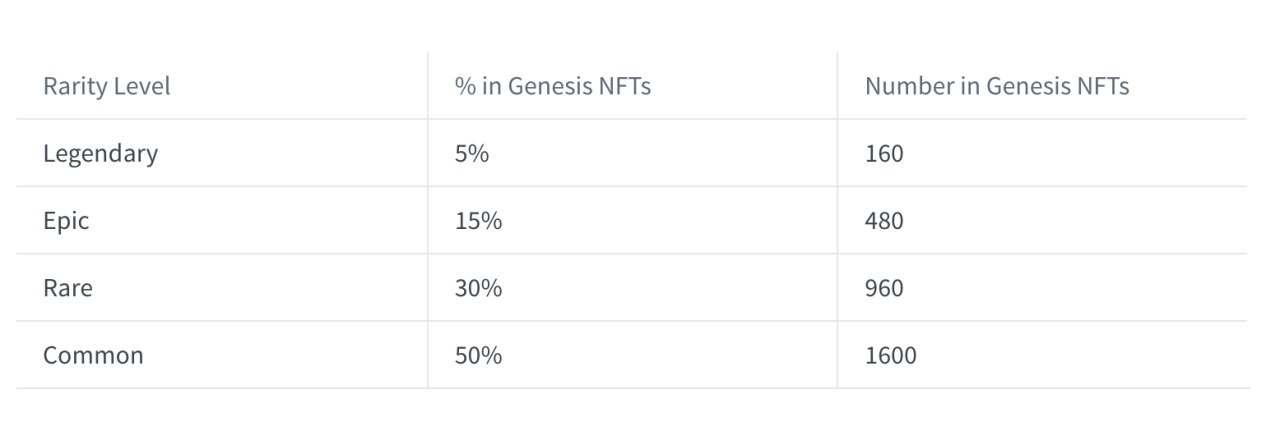Click the 50% percentage cell
The width and height of the screenshot is (1280, 435).
(x=478, y=355)
